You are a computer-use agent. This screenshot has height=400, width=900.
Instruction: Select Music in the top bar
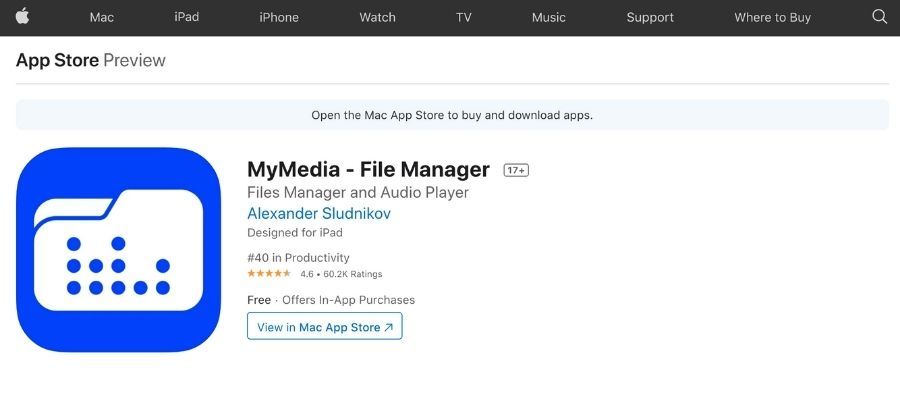(x=549, y=17)
